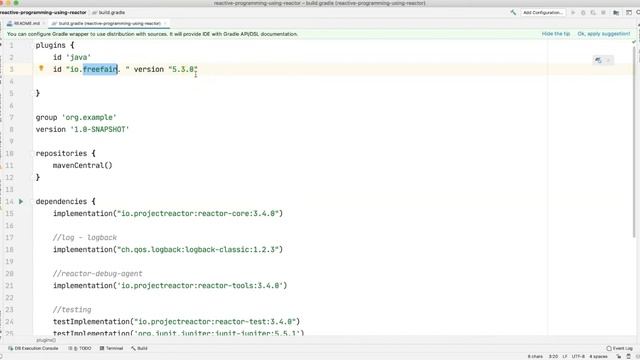Click the inspector icon in status bar
Viewport: 640px width, 360px height.
629,357
